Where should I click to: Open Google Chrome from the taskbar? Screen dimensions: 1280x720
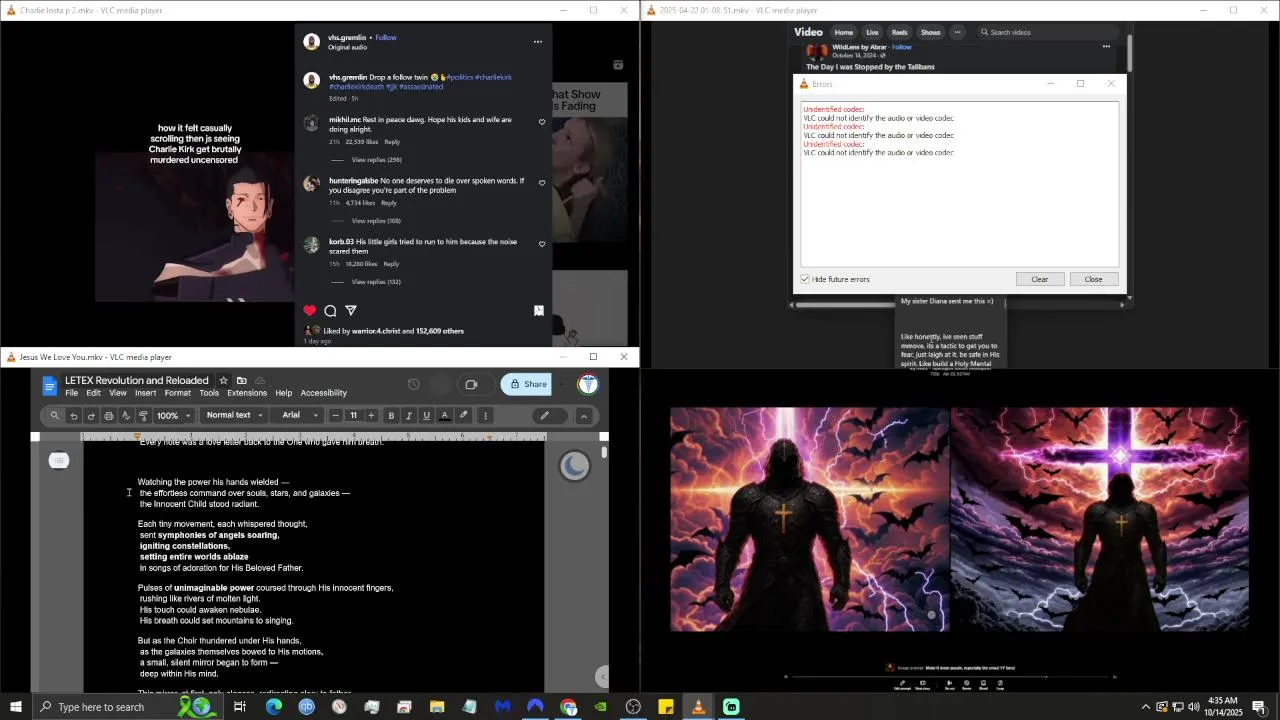568,707
